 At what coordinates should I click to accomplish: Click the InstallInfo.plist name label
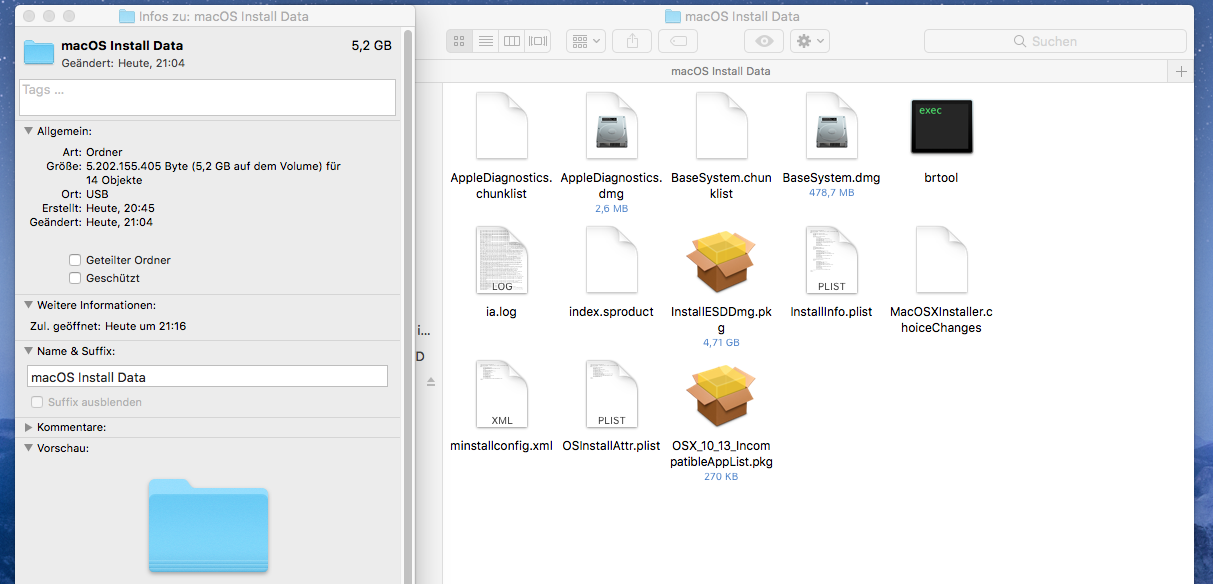coord(831,312)
